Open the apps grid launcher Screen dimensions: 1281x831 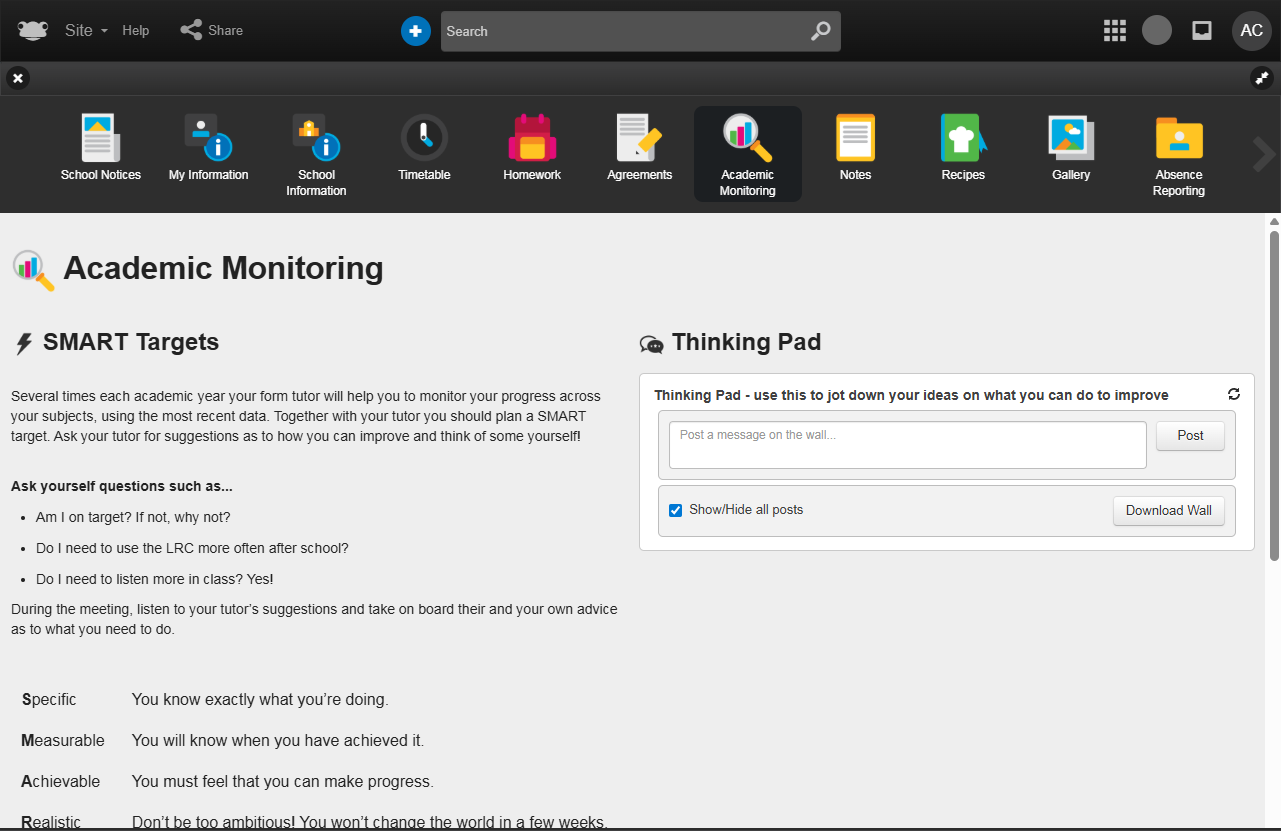(x=1114, y=31)
